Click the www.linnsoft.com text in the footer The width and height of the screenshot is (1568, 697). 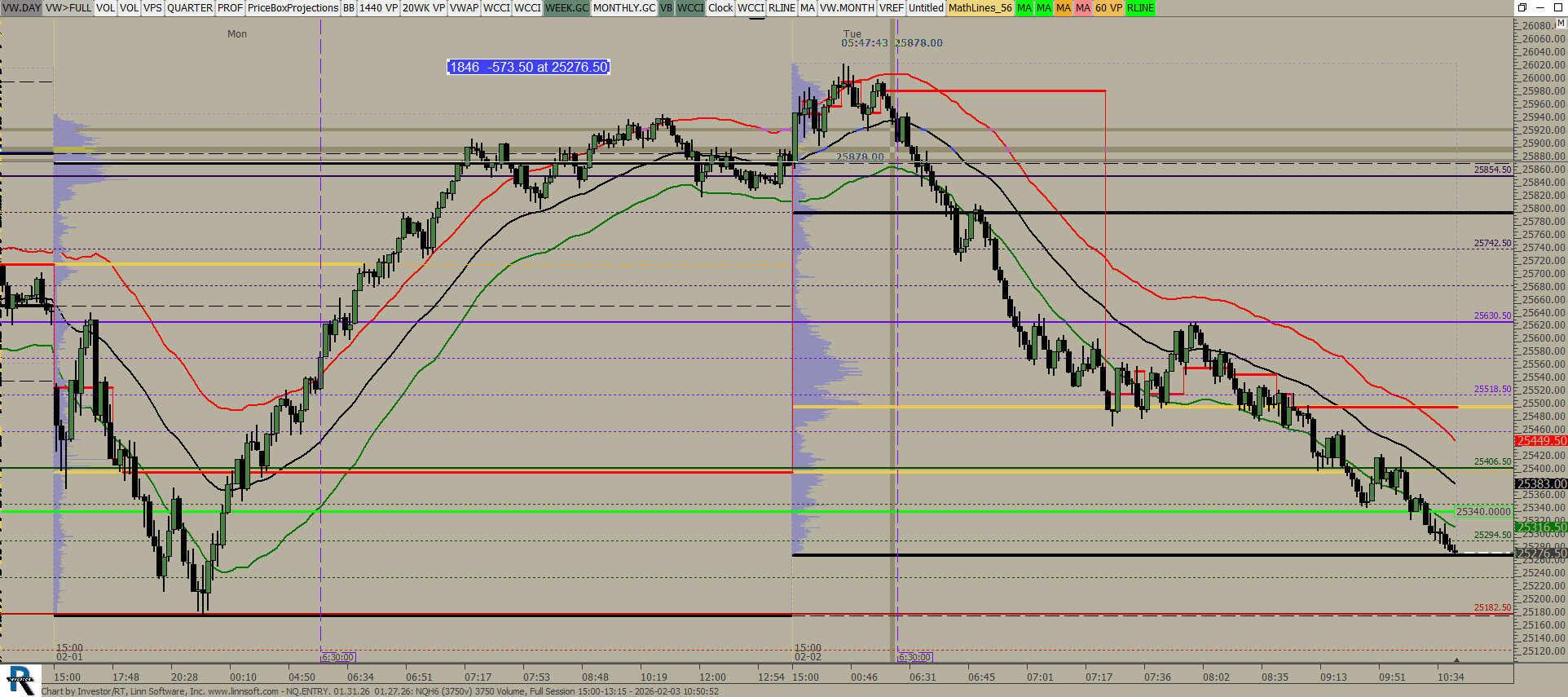click(243, 691)
